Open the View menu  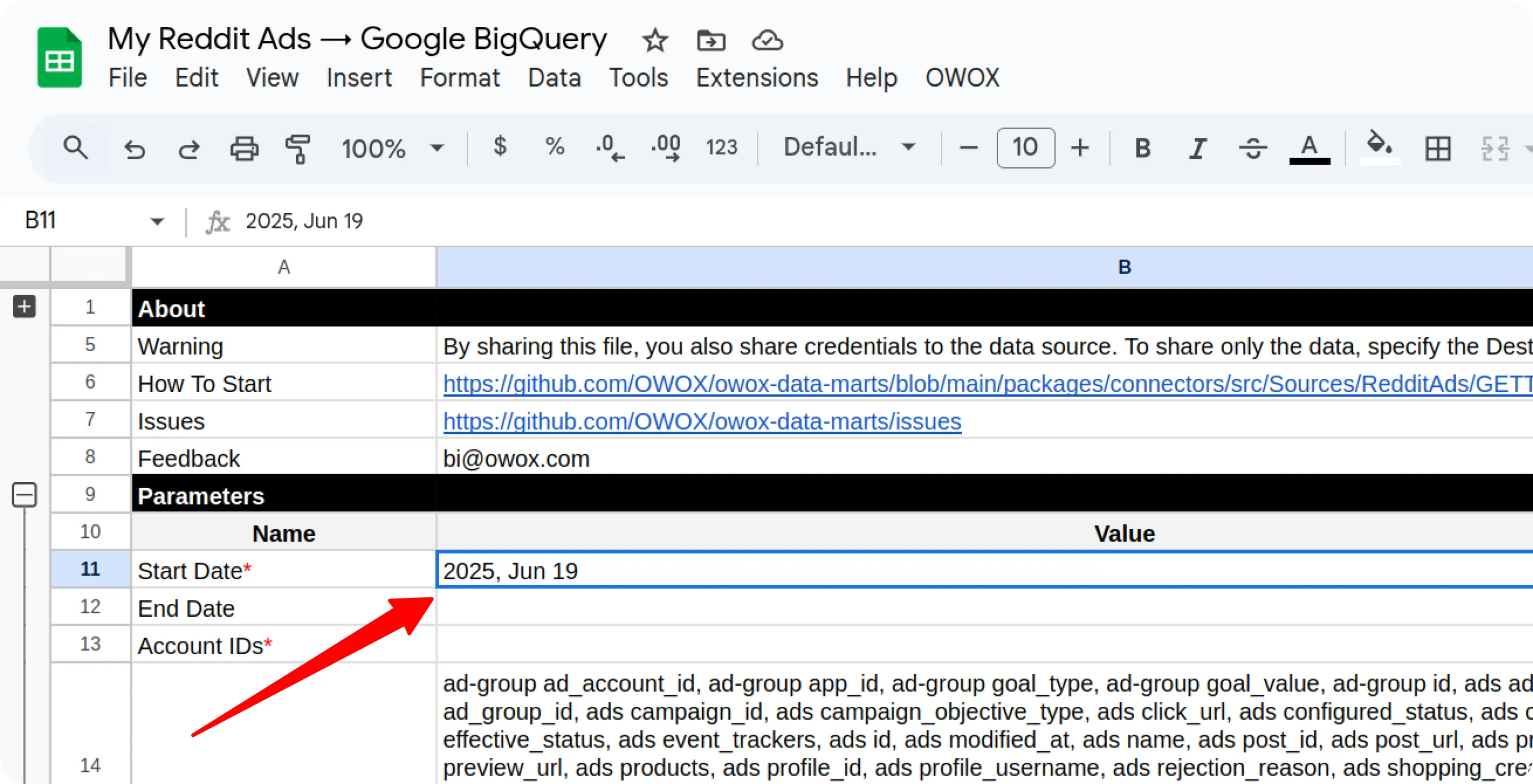click(272, 78)
